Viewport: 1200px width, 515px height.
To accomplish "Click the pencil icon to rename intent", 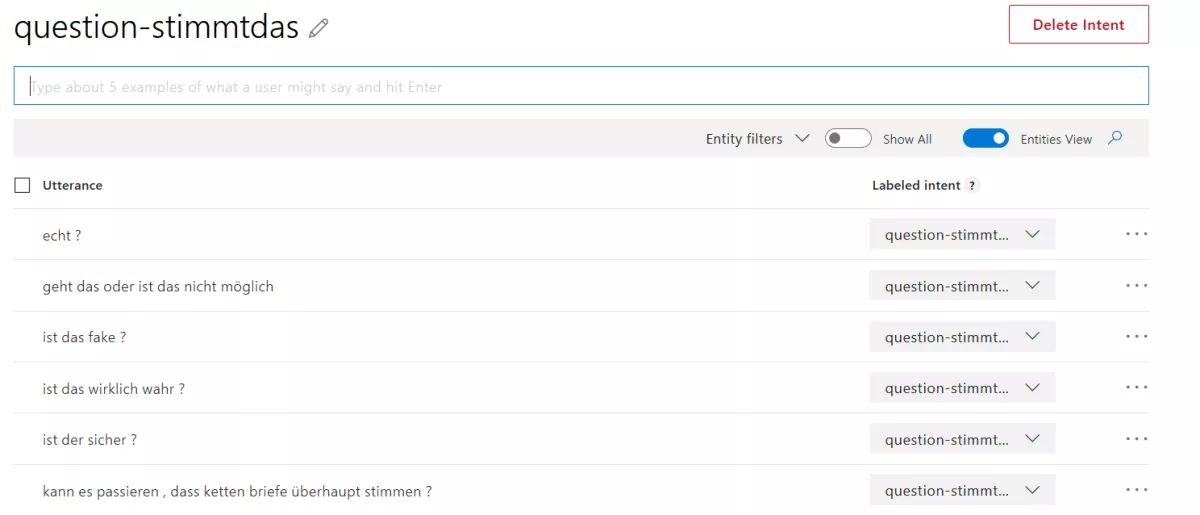I will pyautogui.click(x=319, y=29).
